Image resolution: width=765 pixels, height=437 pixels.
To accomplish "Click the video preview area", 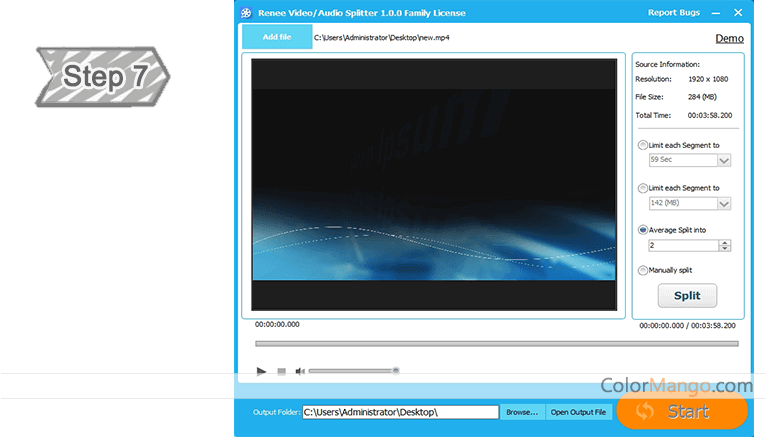I will 434,184.
